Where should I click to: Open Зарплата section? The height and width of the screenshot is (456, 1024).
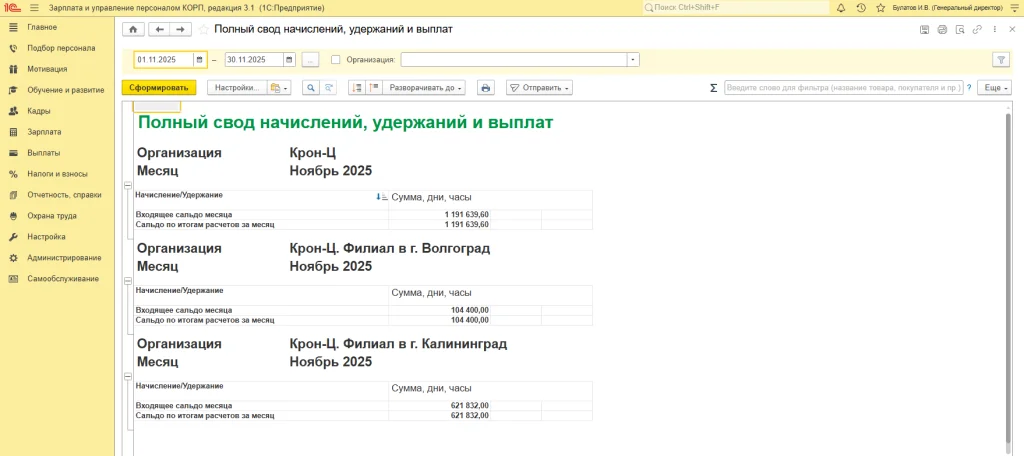click(x=44, y=132)
